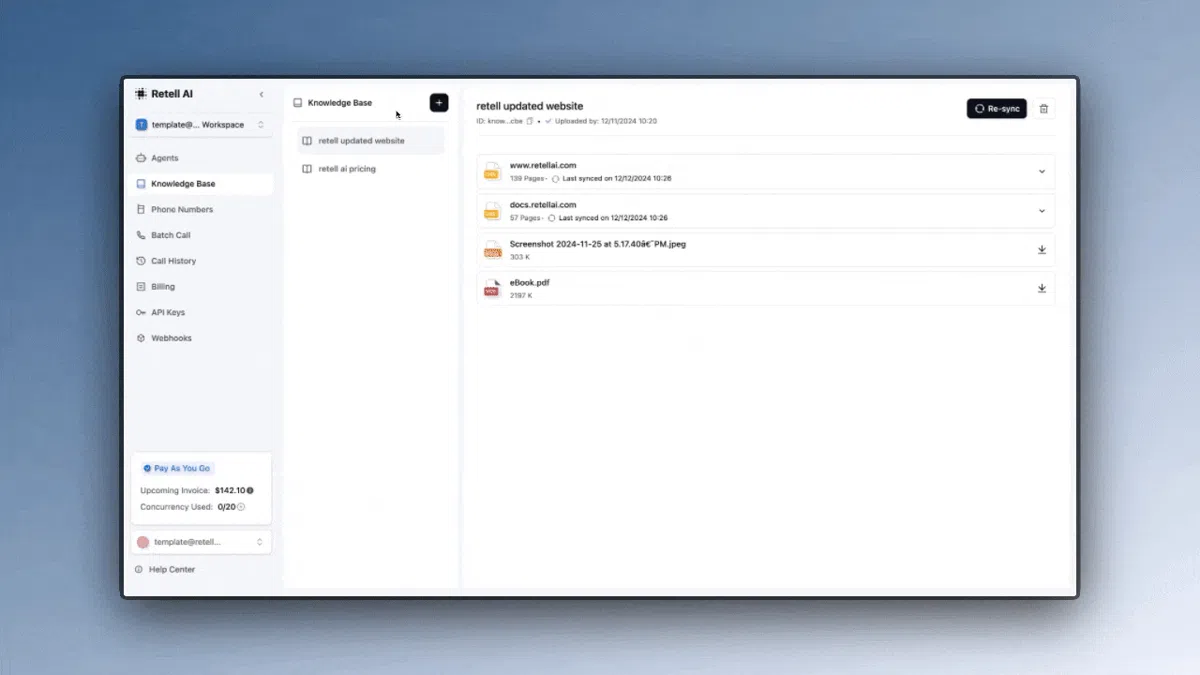Click the Billing receipt icon
1200x675 pixels.
[x=141, y=287]
